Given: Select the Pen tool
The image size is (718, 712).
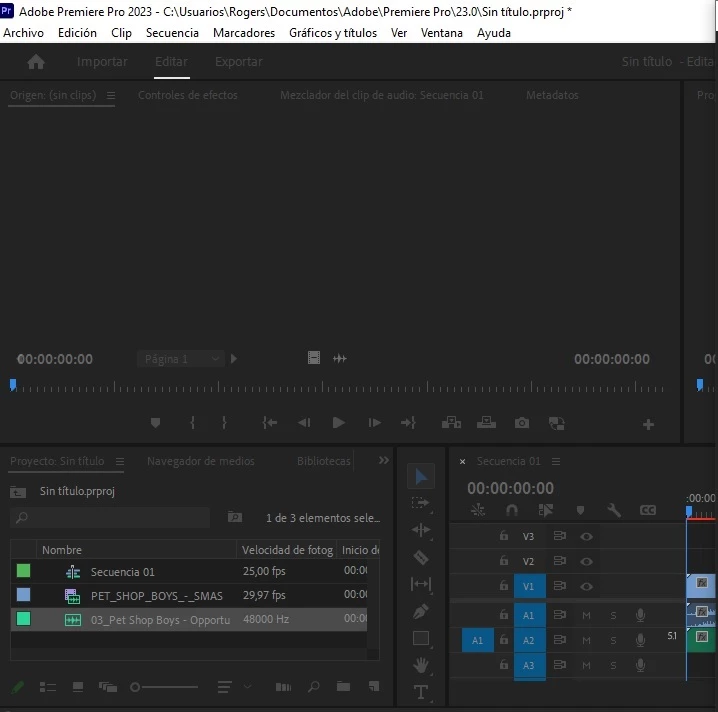Looking at the screenshot, I should (421, 611).
